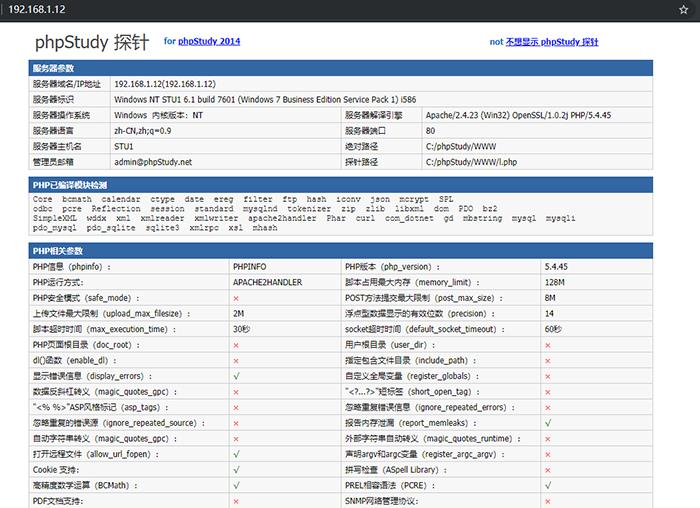Screen dimensions: 700x508
Task: Click the green check for report_memleaks
Action: pos(548,423)
